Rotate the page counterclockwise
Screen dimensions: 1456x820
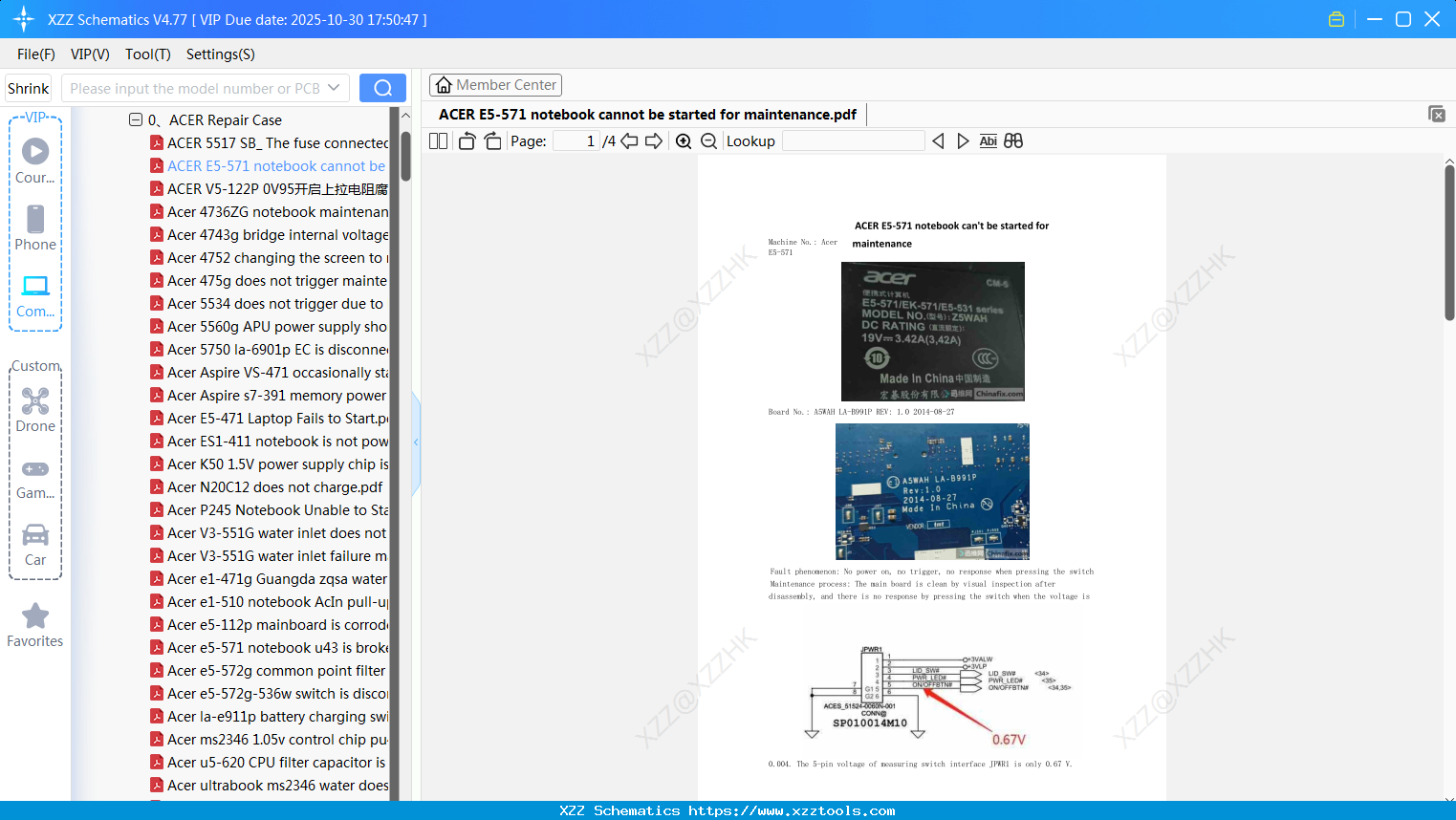467,141
